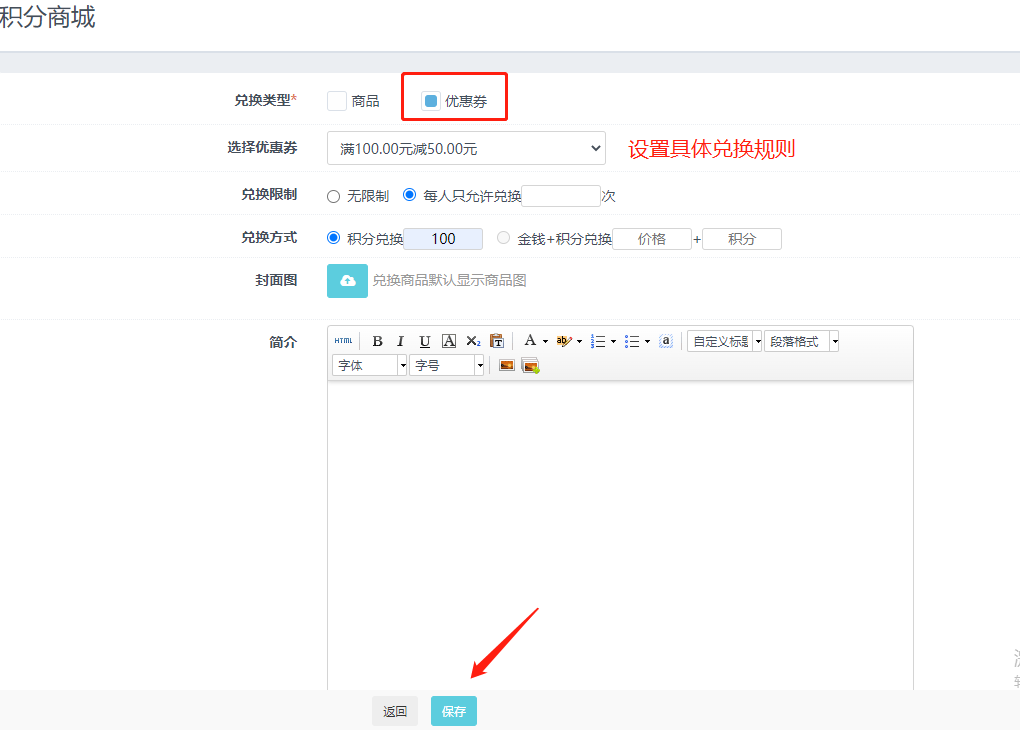Select the 无限制 radio option
This screenshot has height=730, width=1020.
334,197
